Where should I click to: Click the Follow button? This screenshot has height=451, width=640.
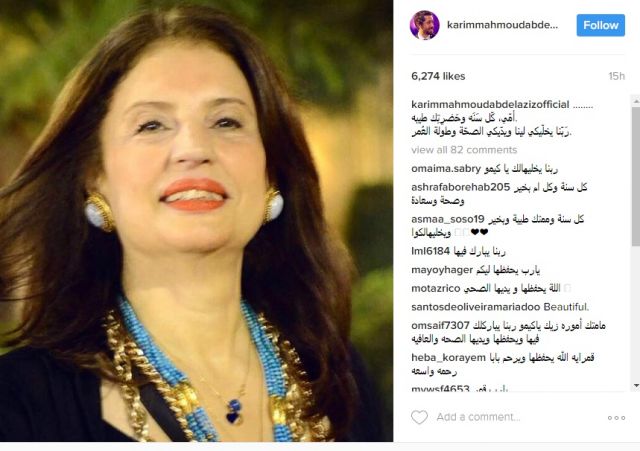[x=600, y=25]
